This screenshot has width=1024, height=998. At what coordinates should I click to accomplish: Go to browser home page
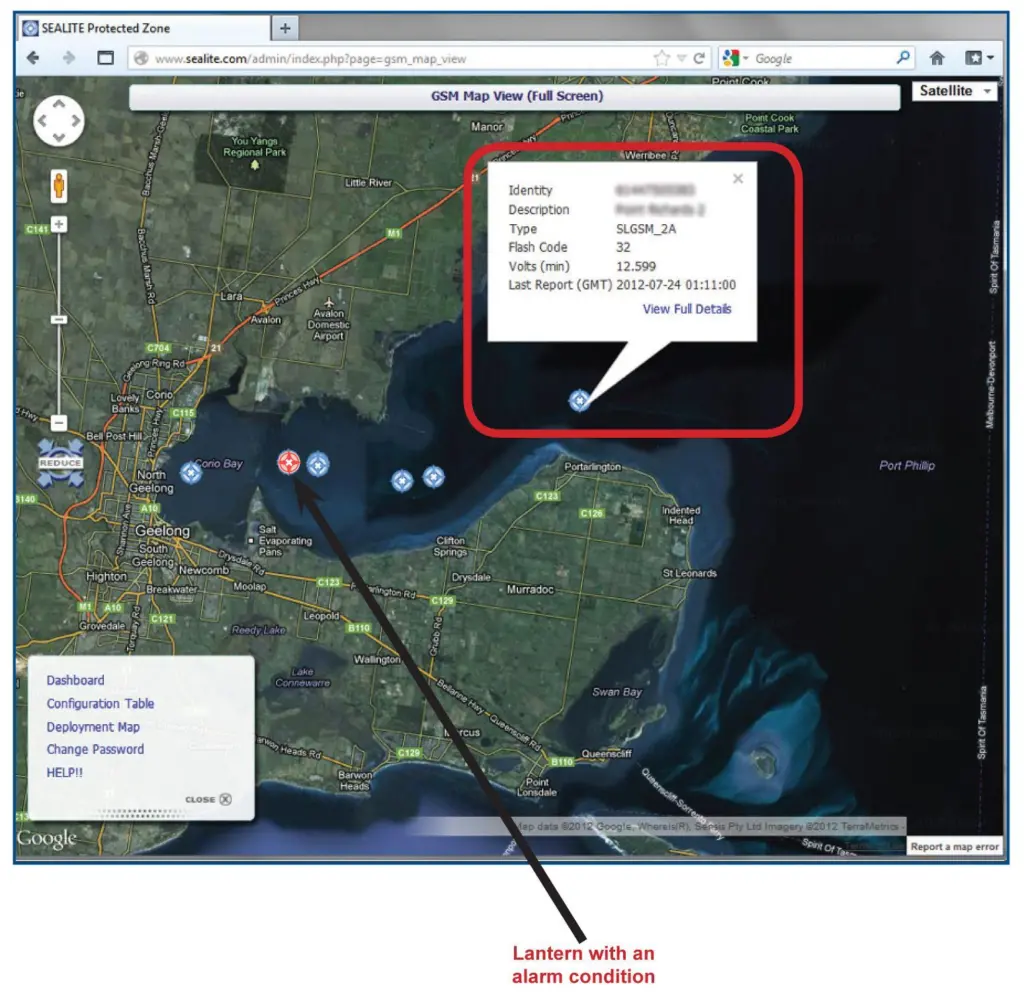click(x=937, y=58)
